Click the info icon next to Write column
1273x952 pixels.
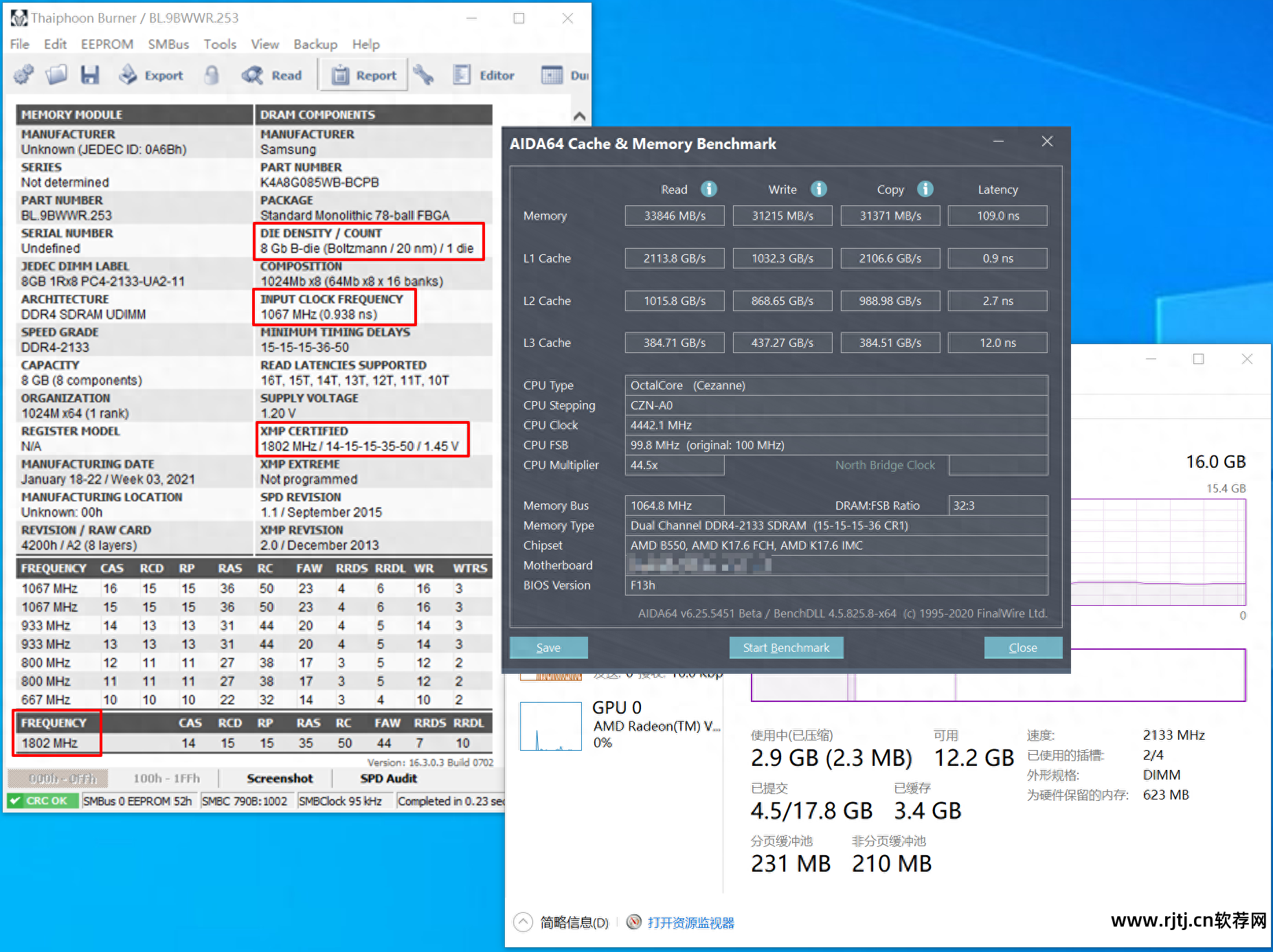[819, 189]
